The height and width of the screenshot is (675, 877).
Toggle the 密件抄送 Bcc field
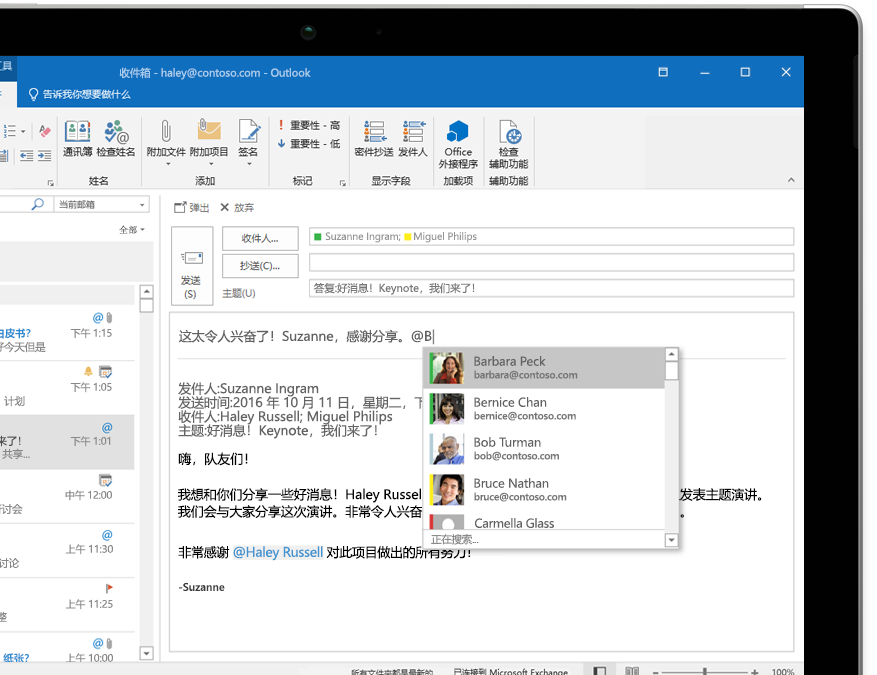point(374,139)
